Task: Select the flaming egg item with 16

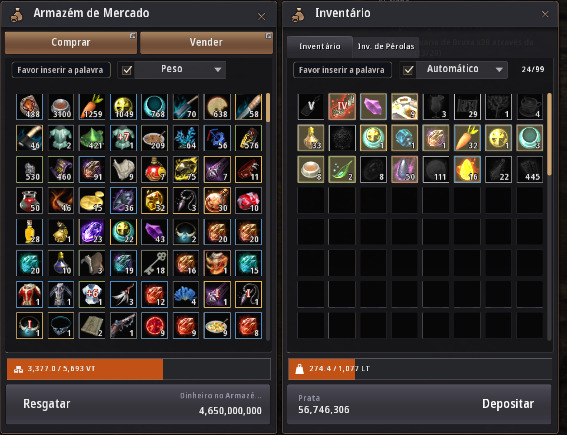Action: (x=467, y=169)
